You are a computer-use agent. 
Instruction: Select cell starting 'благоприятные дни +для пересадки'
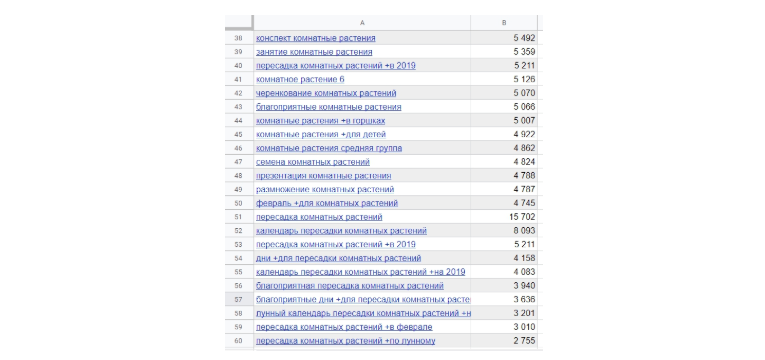pyautogui.click(x=362, y=299)
